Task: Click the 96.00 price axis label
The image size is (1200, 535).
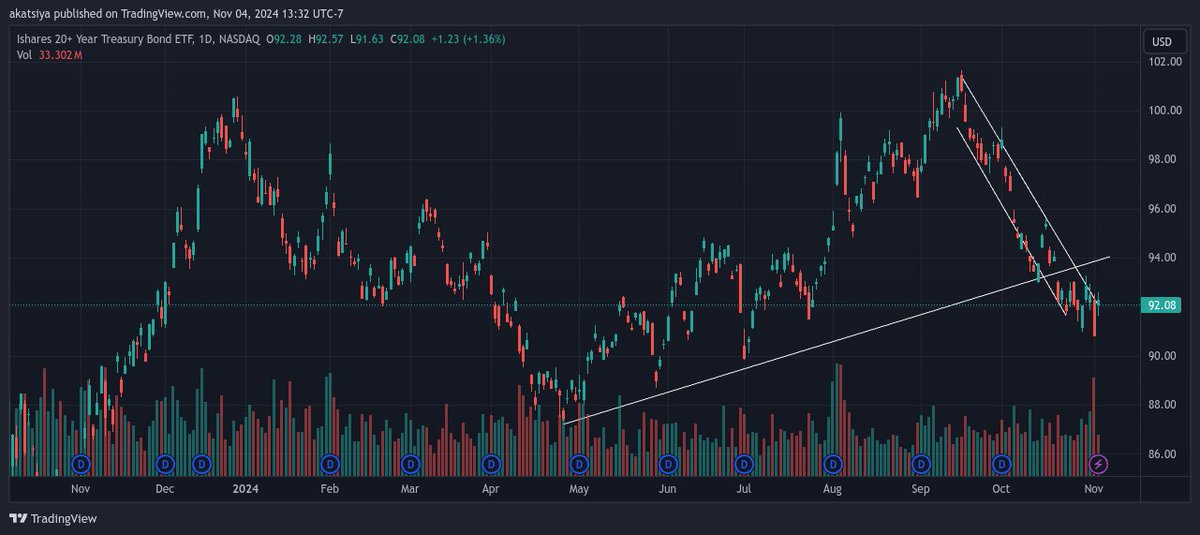Action: 1162,209
